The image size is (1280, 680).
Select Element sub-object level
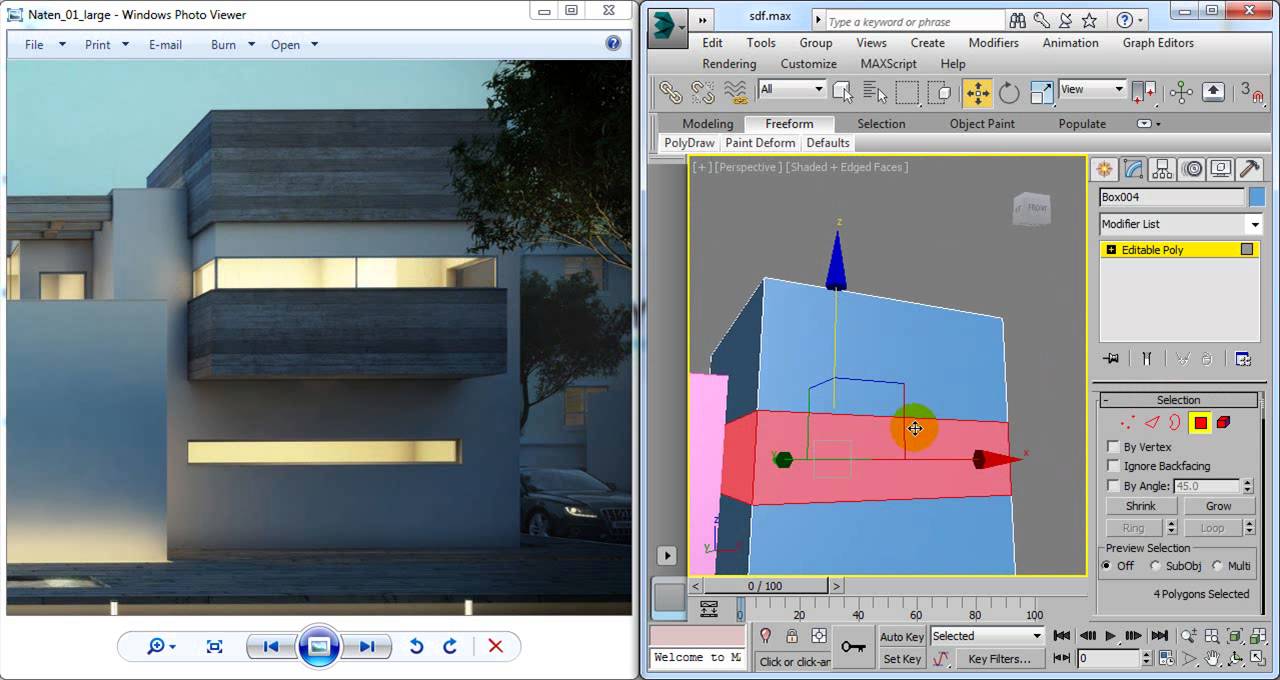point(1224,423)
